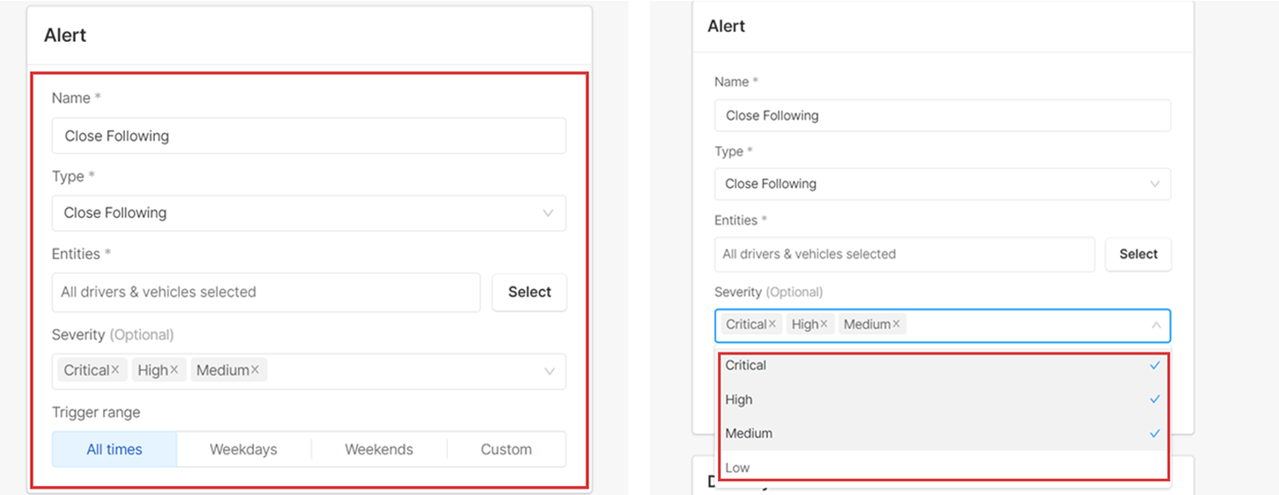Remove the Critical tag in left Severity field
Viewport: 1279px width, 495px height.
[115, 370]
